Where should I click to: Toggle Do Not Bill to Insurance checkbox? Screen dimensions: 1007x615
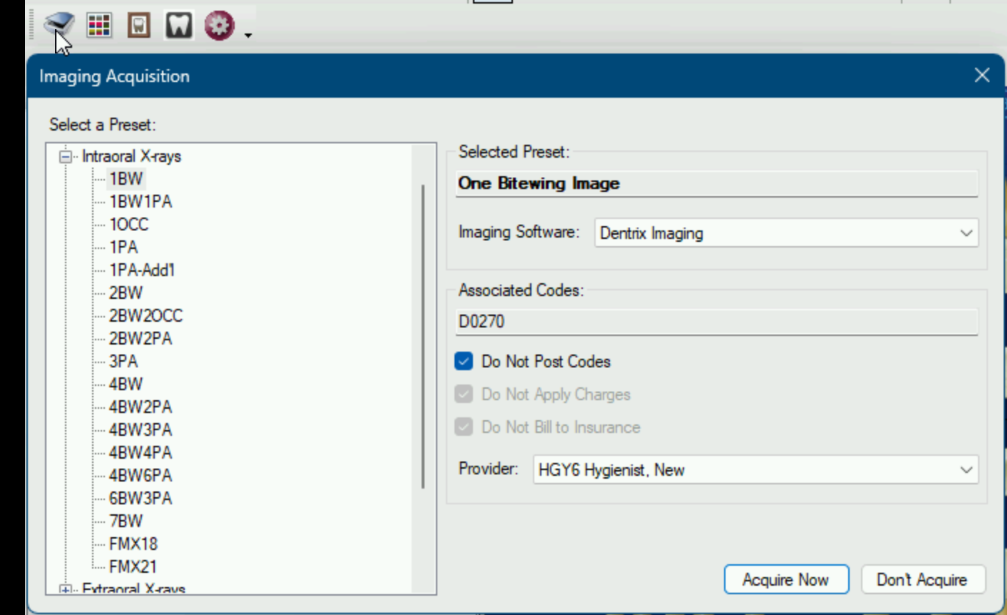coord(464,427)
